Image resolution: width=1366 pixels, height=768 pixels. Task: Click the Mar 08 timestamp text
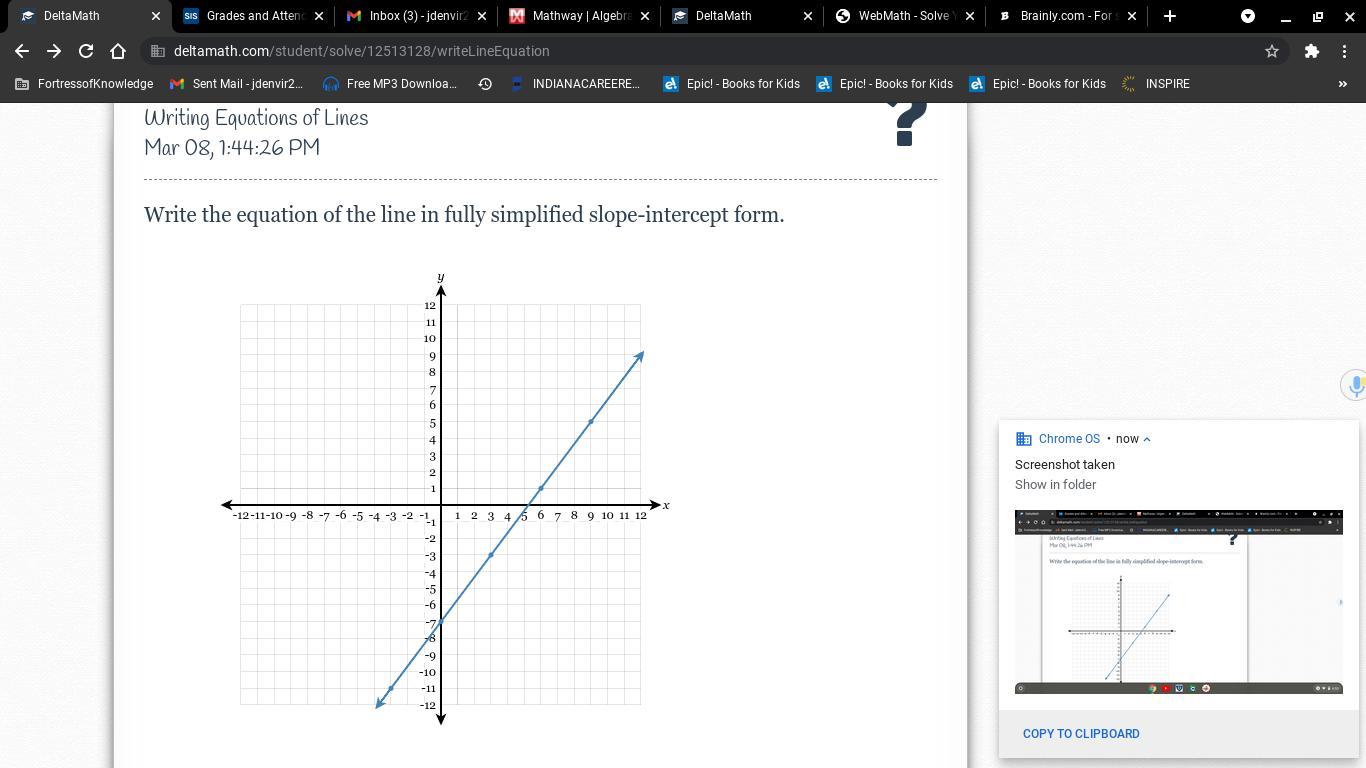tap(232, 148)
